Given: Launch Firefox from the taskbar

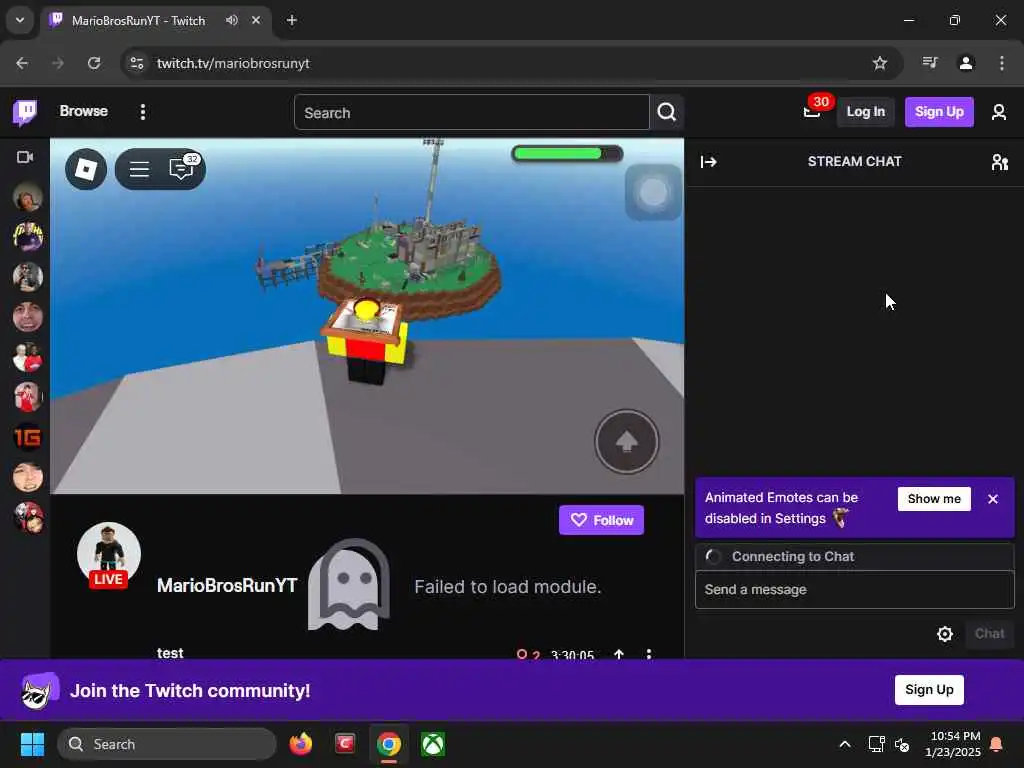Looking at the screenshot, I should pos(300,744).
